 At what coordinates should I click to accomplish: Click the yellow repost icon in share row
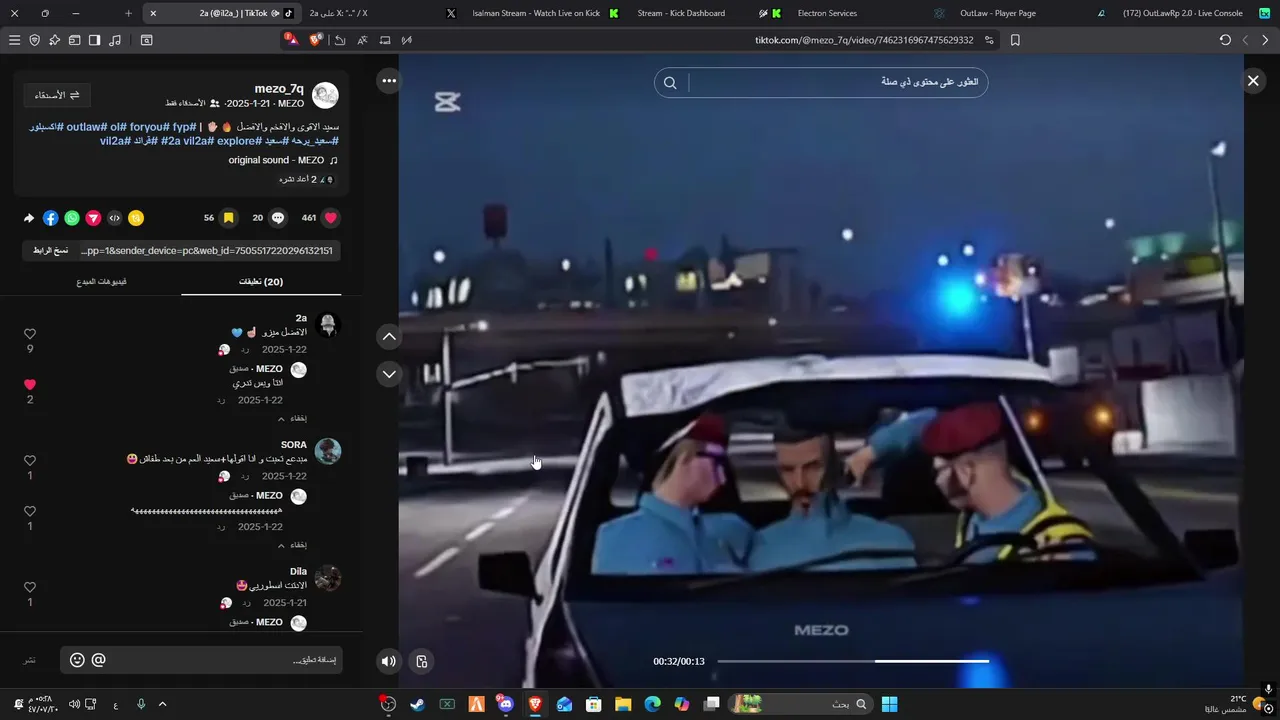(x=136, y=218)
